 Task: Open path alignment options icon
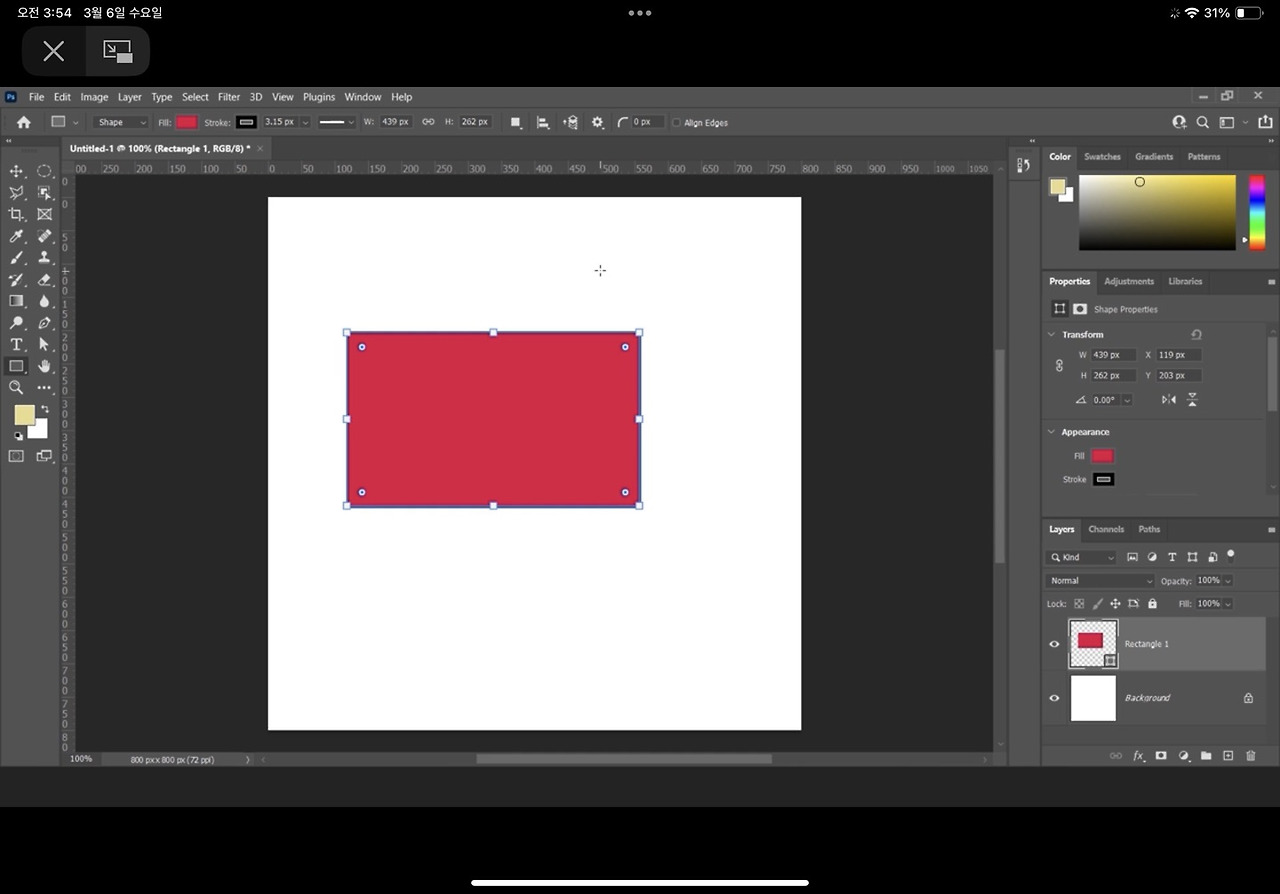tap(543, 122)
